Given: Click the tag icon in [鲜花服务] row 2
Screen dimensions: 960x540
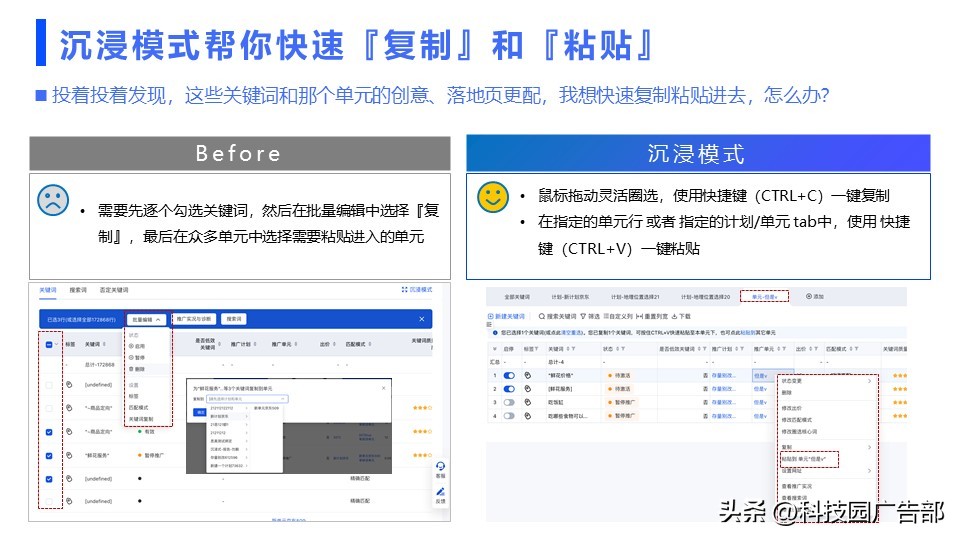Looking at the screenshot, I should pos(527,389).
